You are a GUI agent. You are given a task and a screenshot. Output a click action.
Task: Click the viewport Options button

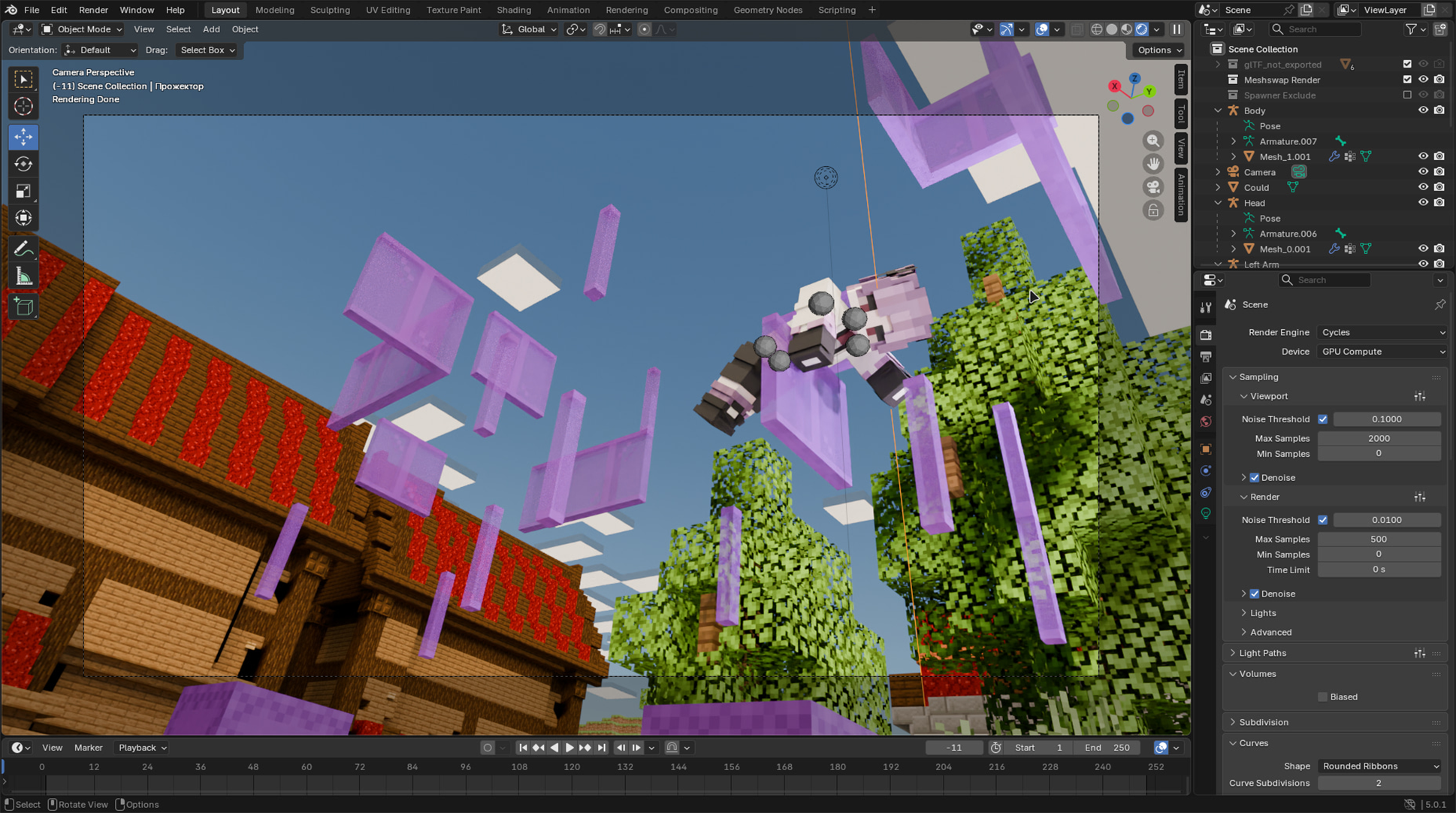pos(1159,50)
